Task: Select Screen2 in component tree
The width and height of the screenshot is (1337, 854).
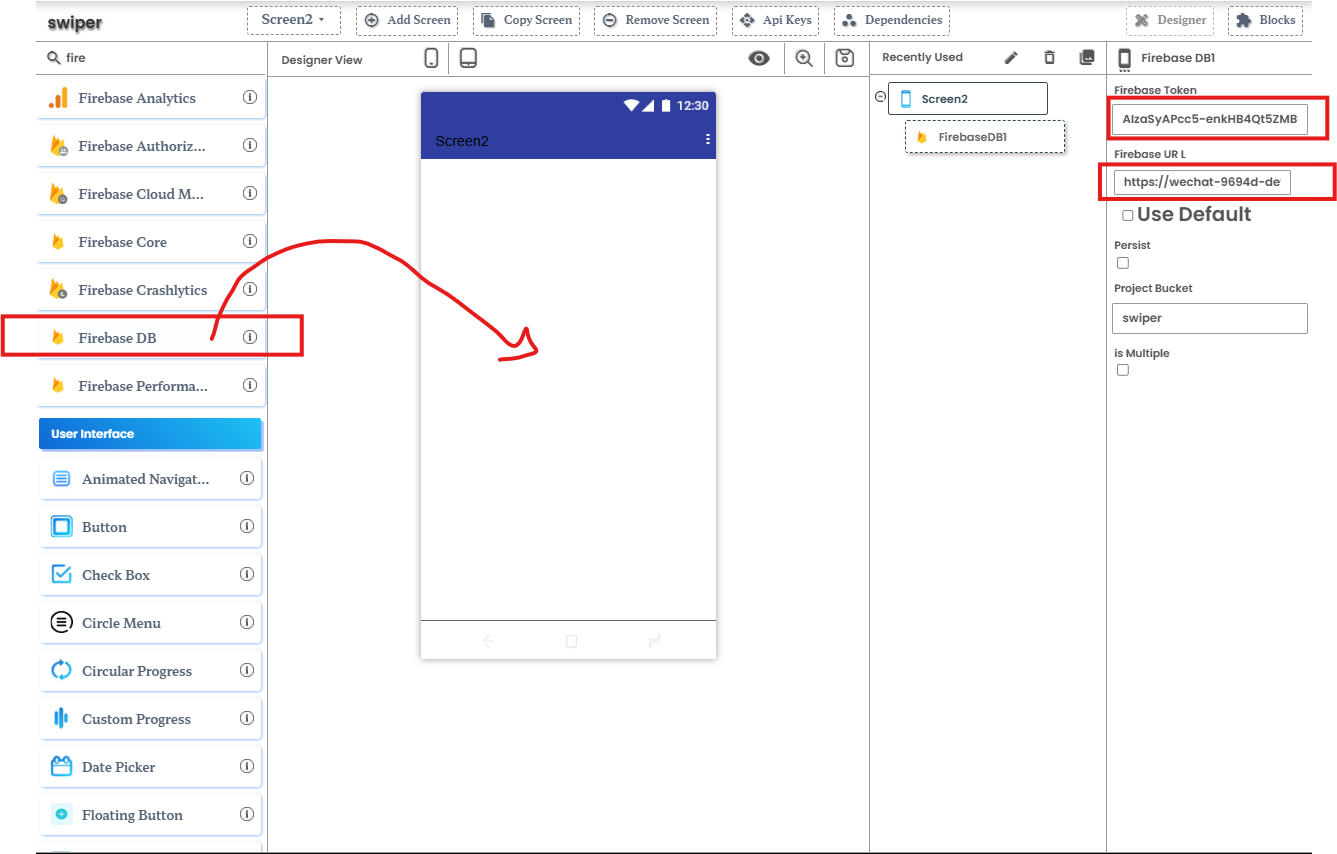Action: tap(968, 99)
